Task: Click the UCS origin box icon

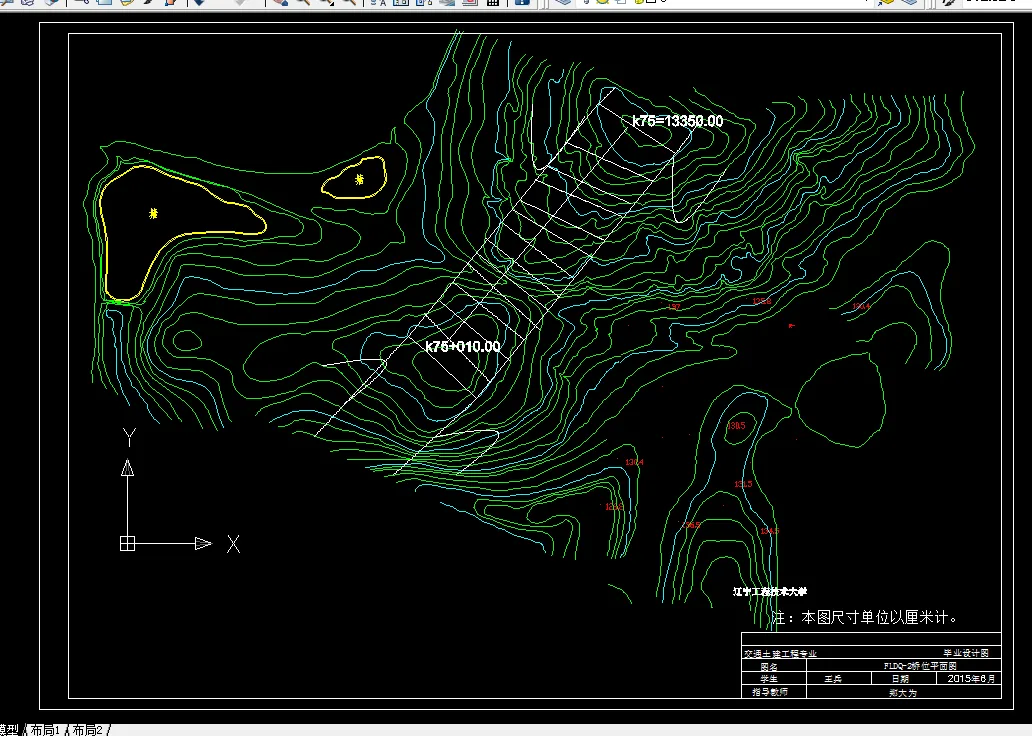Action: 127,543
